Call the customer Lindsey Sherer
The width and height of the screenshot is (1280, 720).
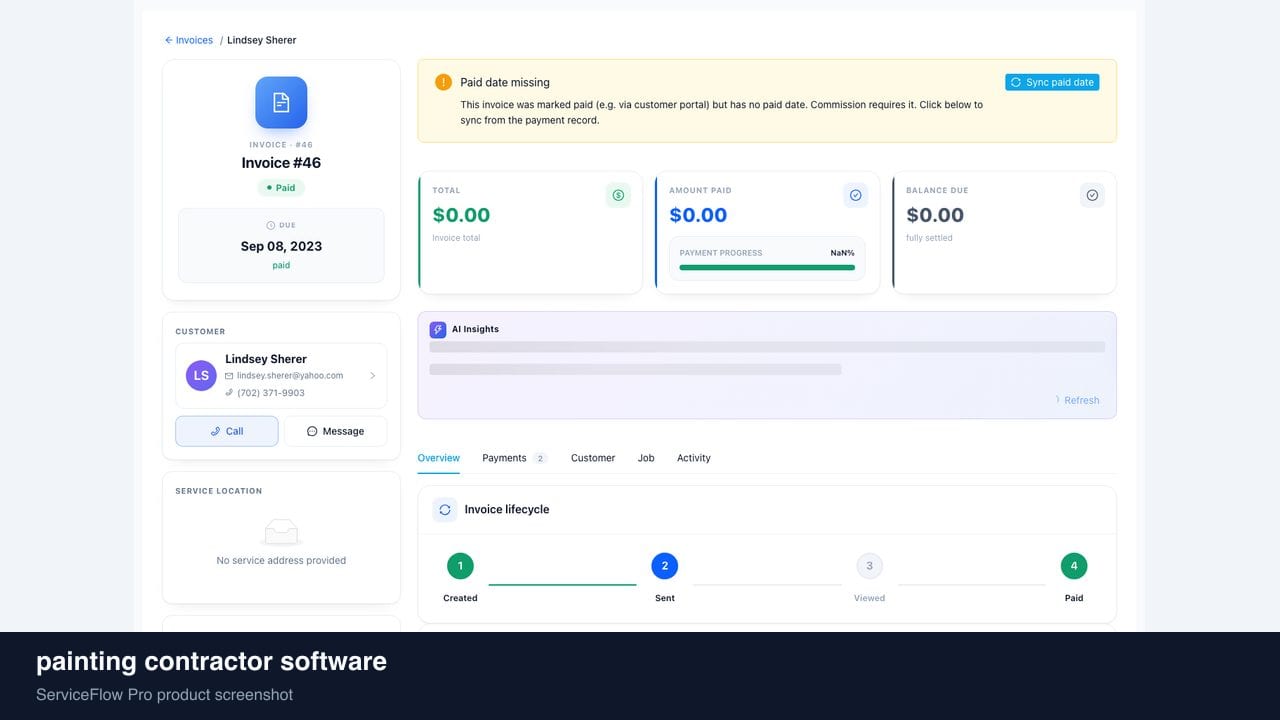(227, 431)
